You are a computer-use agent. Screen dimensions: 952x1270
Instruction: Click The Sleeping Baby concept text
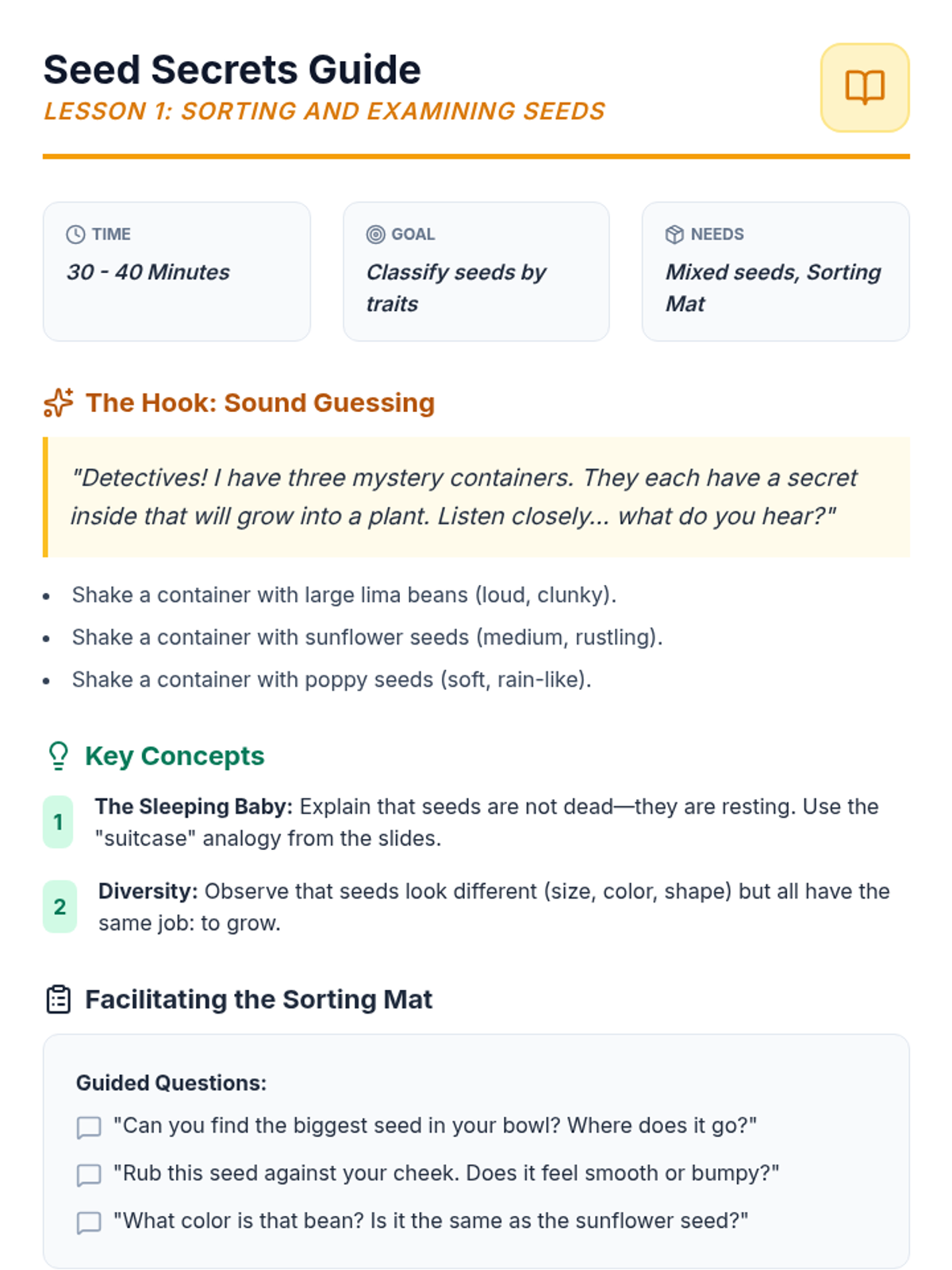click(x=194, y=806)
